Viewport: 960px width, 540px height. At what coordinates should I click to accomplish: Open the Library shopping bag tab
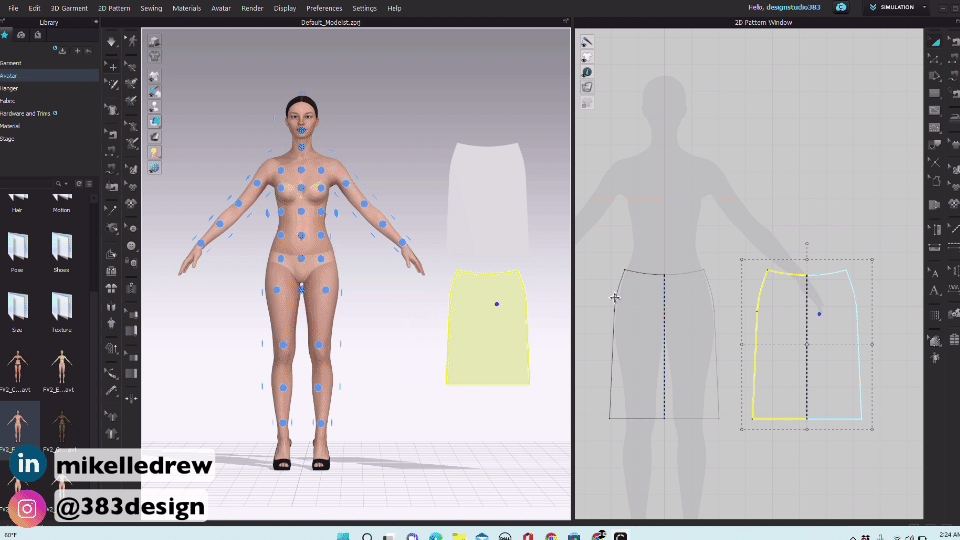tap(37, 35)
